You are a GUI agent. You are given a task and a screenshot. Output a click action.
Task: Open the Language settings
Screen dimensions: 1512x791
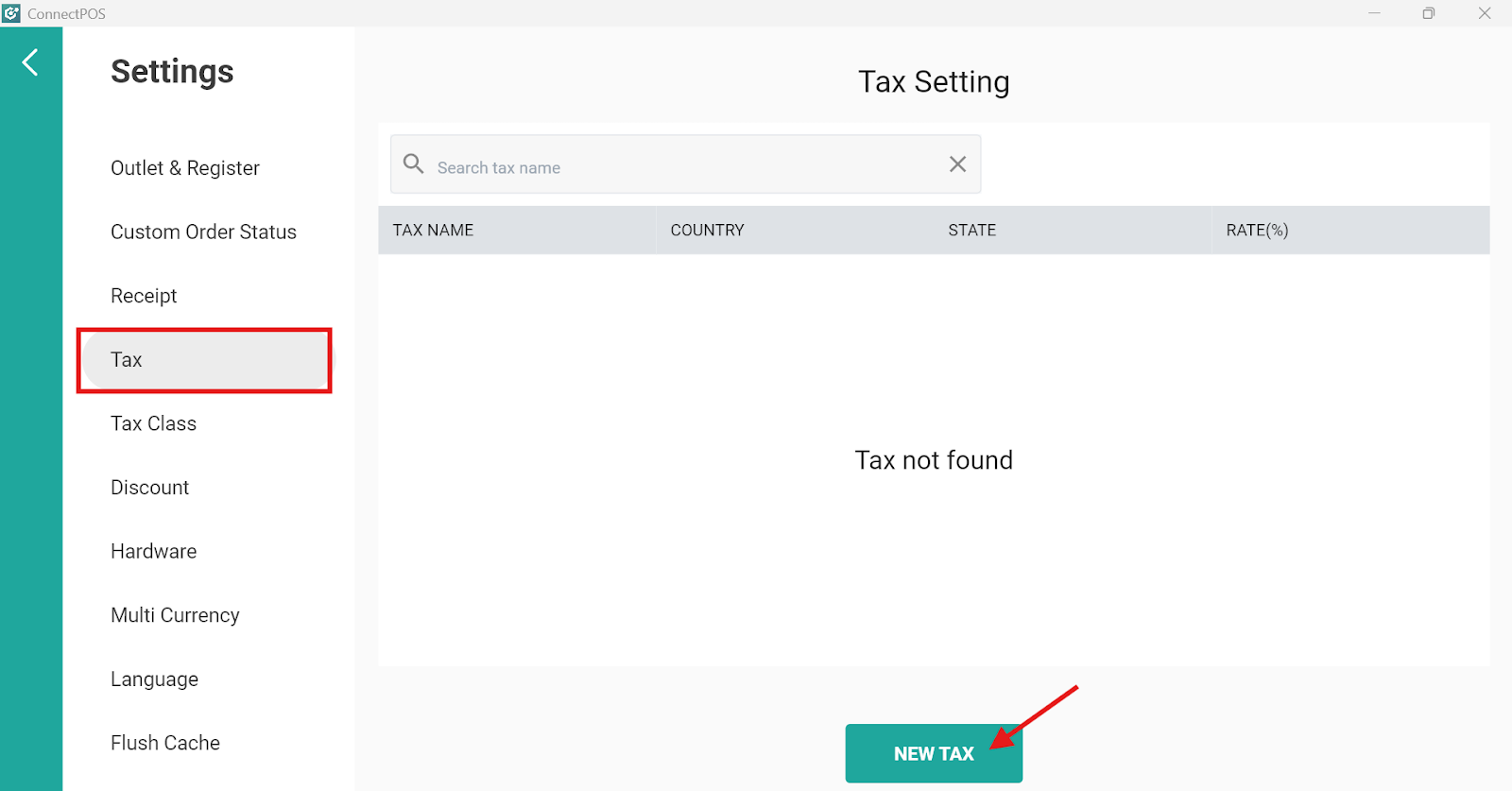pos(154,679)
